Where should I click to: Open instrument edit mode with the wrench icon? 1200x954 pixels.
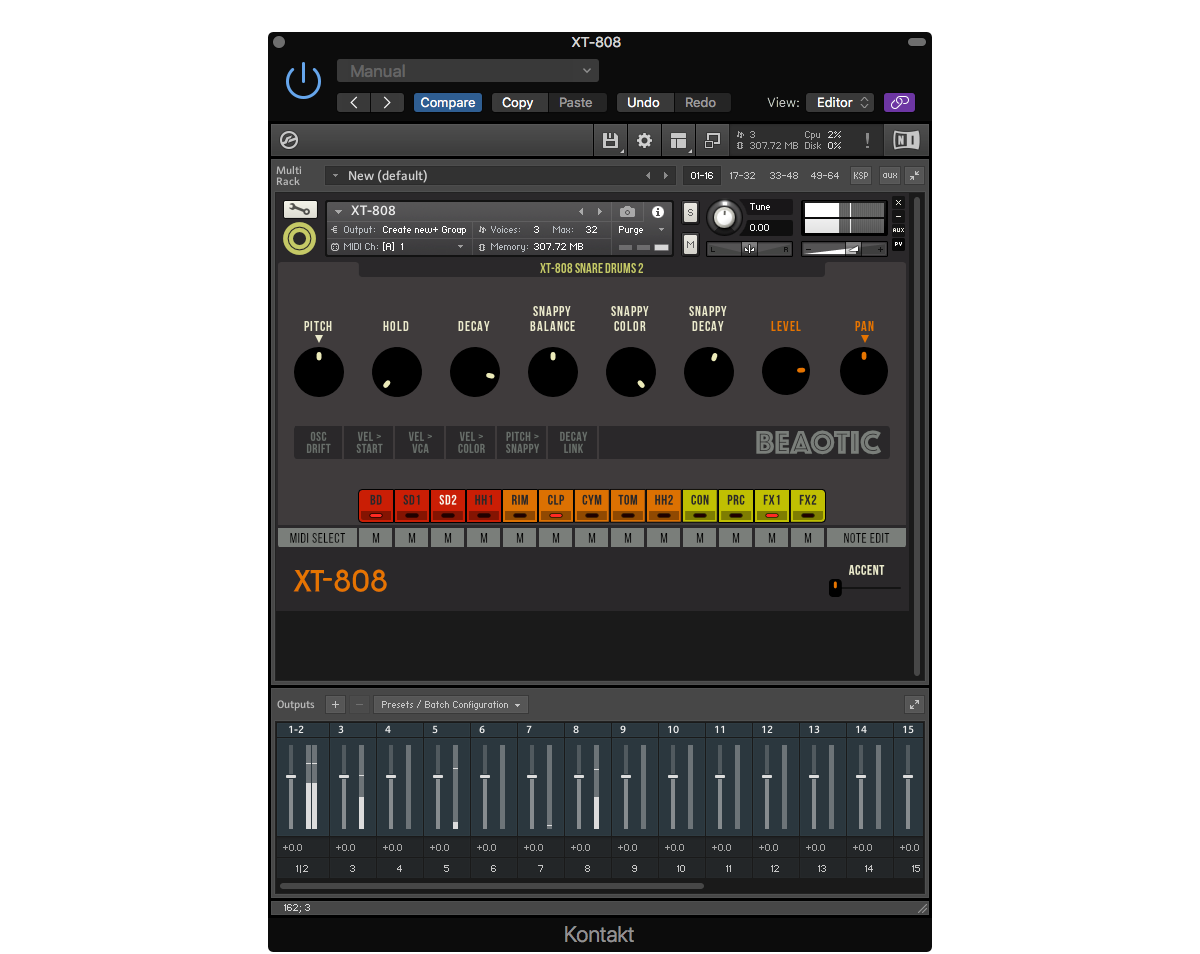[300, 210]
